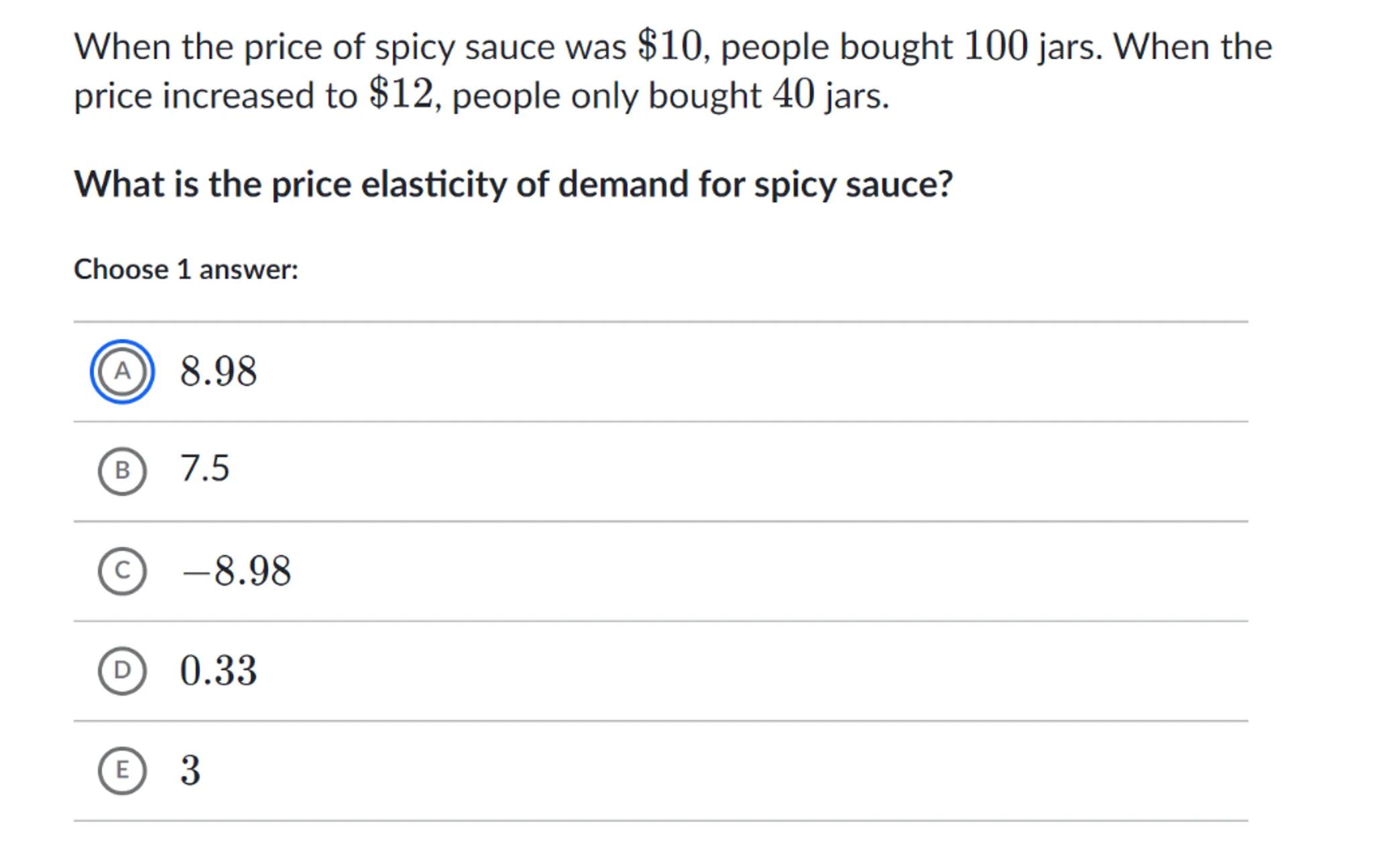Click the −8.98 answer text

tap(236, 571)
